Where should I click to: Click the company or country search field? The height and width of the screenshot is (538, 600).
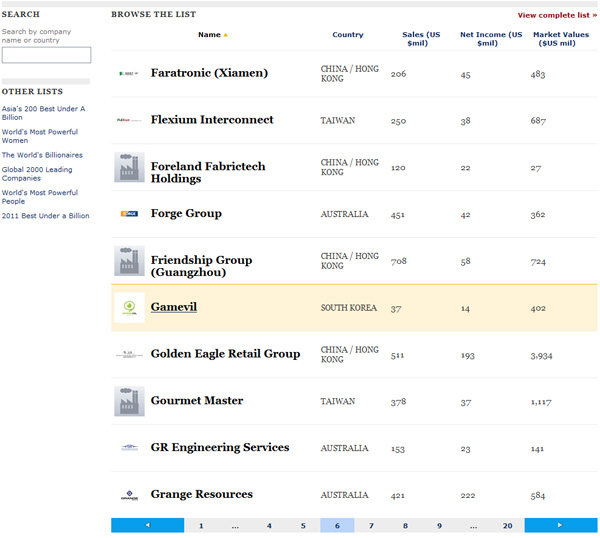46,55
